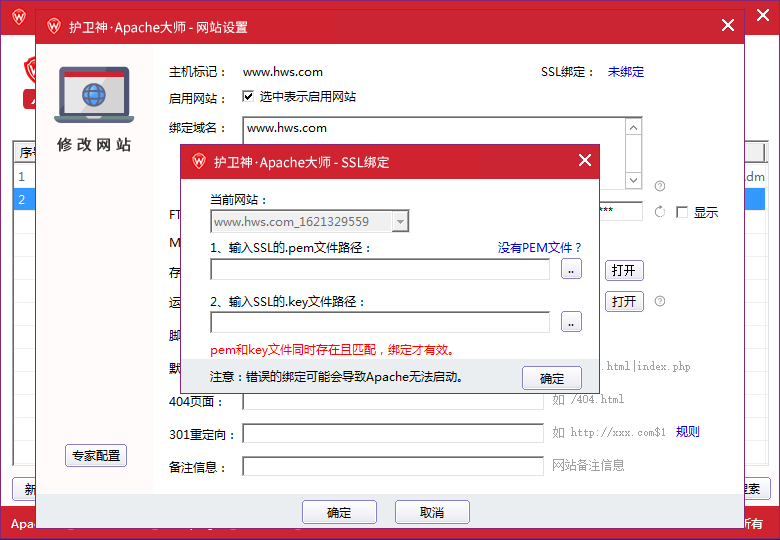Click the refresh icon beside the password field
Screen dimensions: 780x540
point(660,212)
